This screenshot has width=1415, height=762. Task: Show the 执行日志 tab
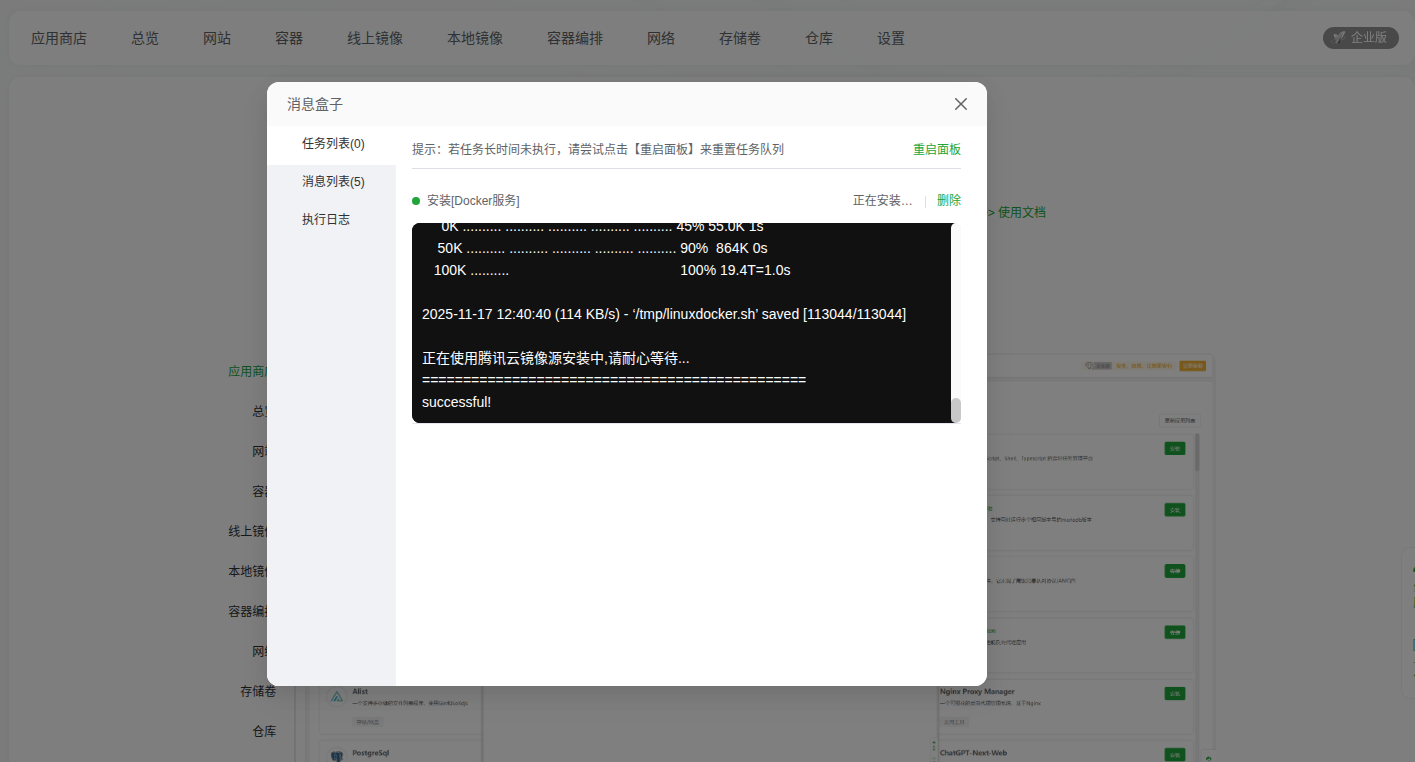(x=326, y=220)
